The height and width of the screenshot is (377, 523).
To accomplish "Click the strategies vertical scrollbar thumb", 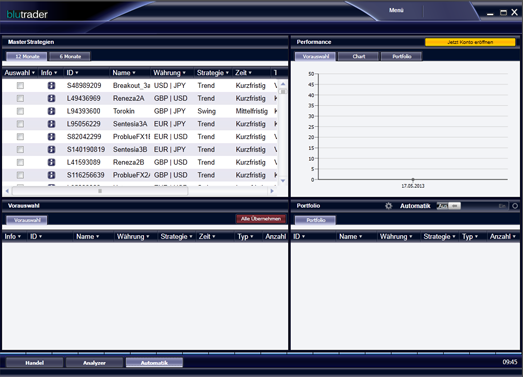I will click(x=283, y=91).
